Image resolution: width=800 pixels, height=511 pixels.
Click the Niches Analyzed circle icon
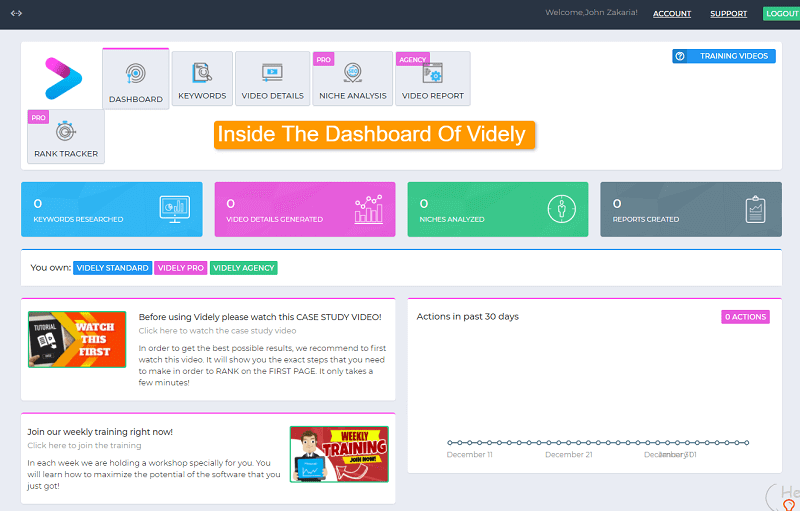(561, 209)
